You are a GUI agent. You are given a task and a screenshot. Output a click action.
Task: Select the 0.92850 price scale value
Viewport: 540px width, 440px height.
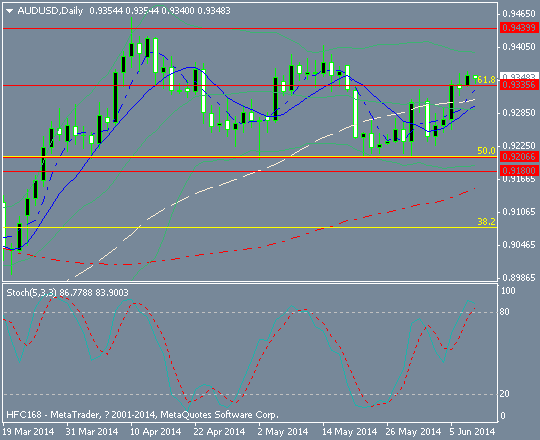point(519,113)
